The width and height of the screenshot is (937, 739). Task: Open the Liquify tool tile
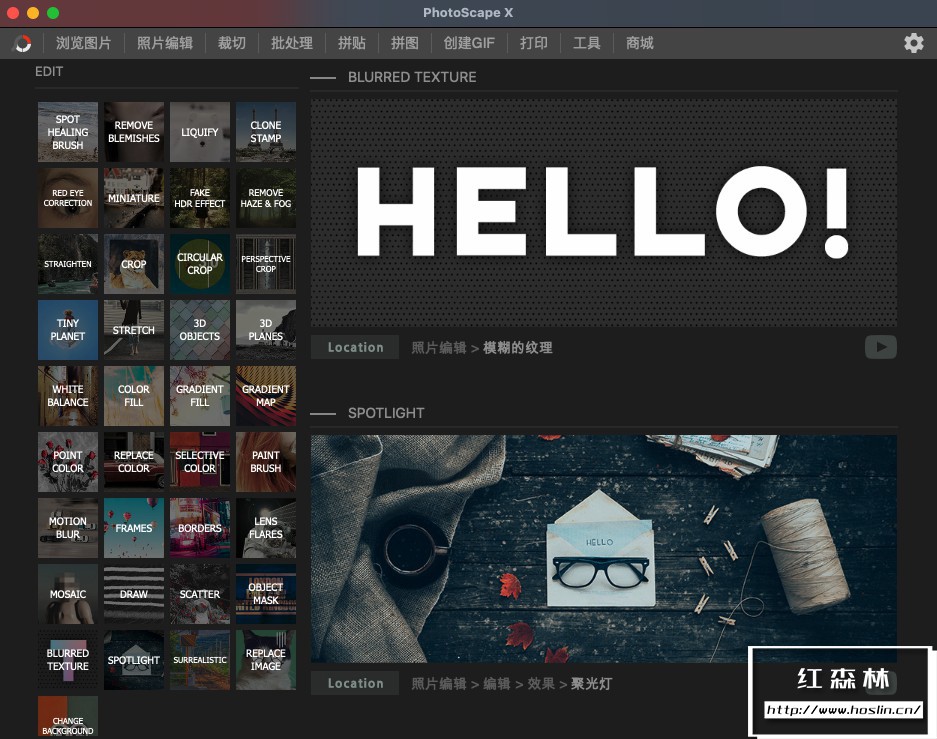point(200,132)
